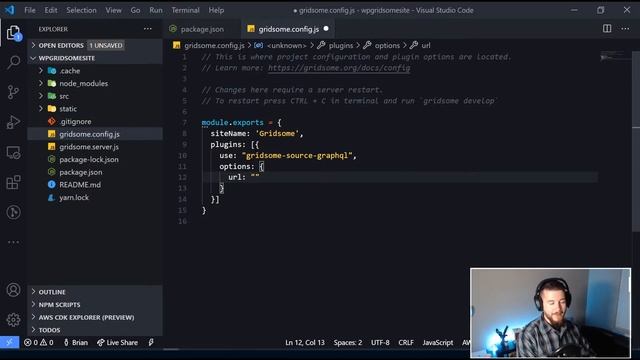Open the Accounts menu icon
640x360 pixels.
pos(13,290)
